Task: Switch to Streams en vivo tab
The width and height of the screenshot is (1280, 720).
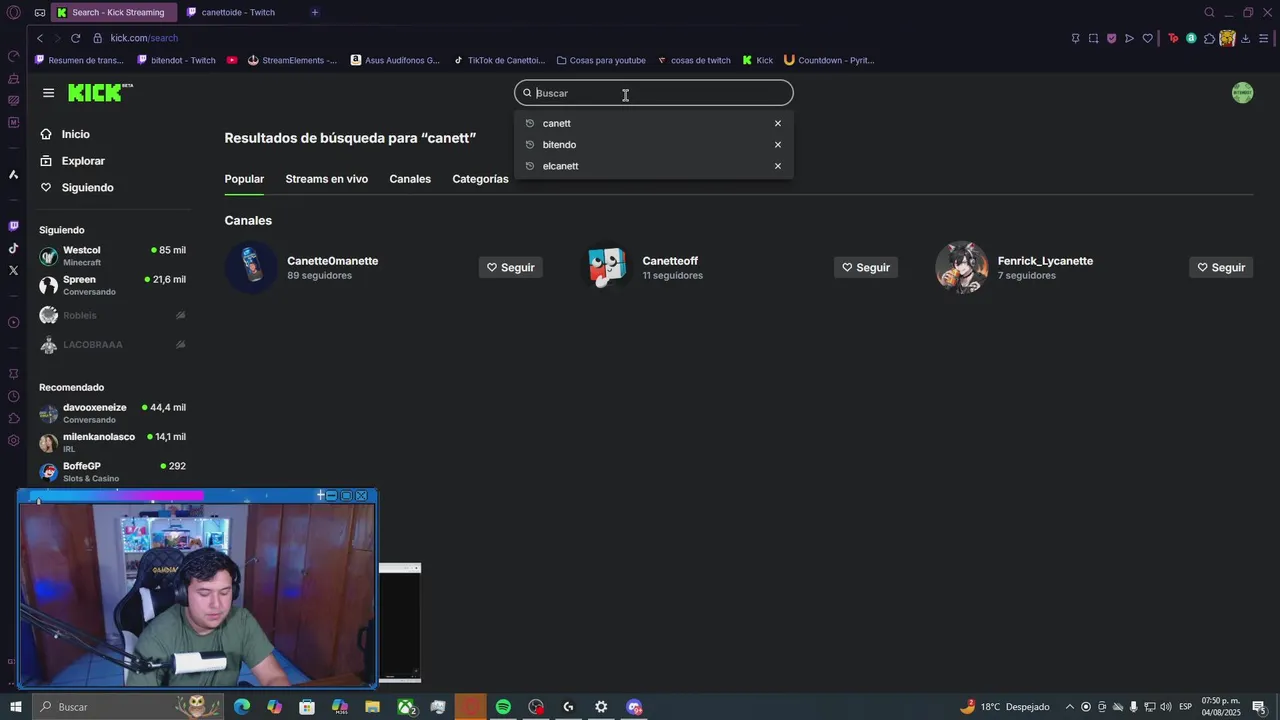Action: [x=326, y=179]
